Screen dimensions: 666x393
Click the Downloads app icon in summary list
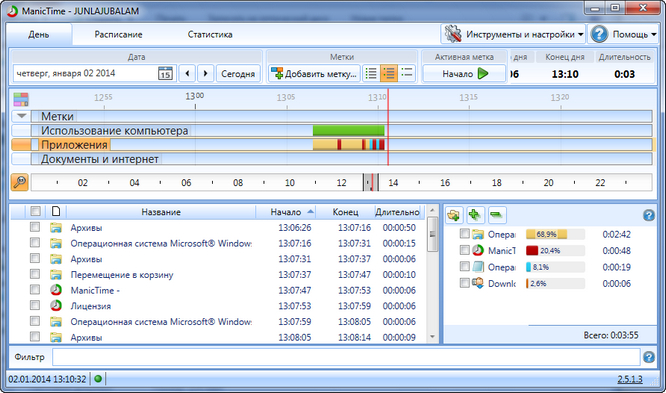click(x=478, y=283)
